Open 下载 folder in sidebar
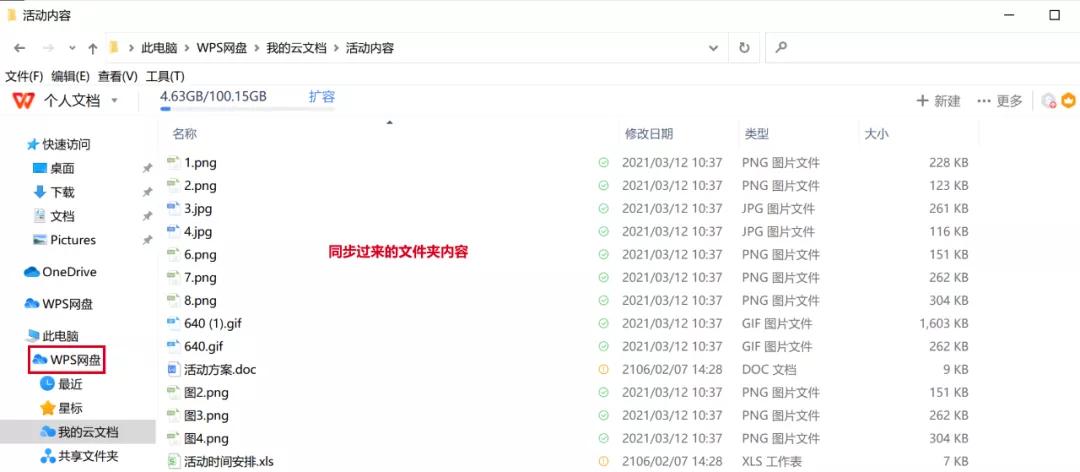Screen dimensions: 1080x472 (x=54, y=192)
